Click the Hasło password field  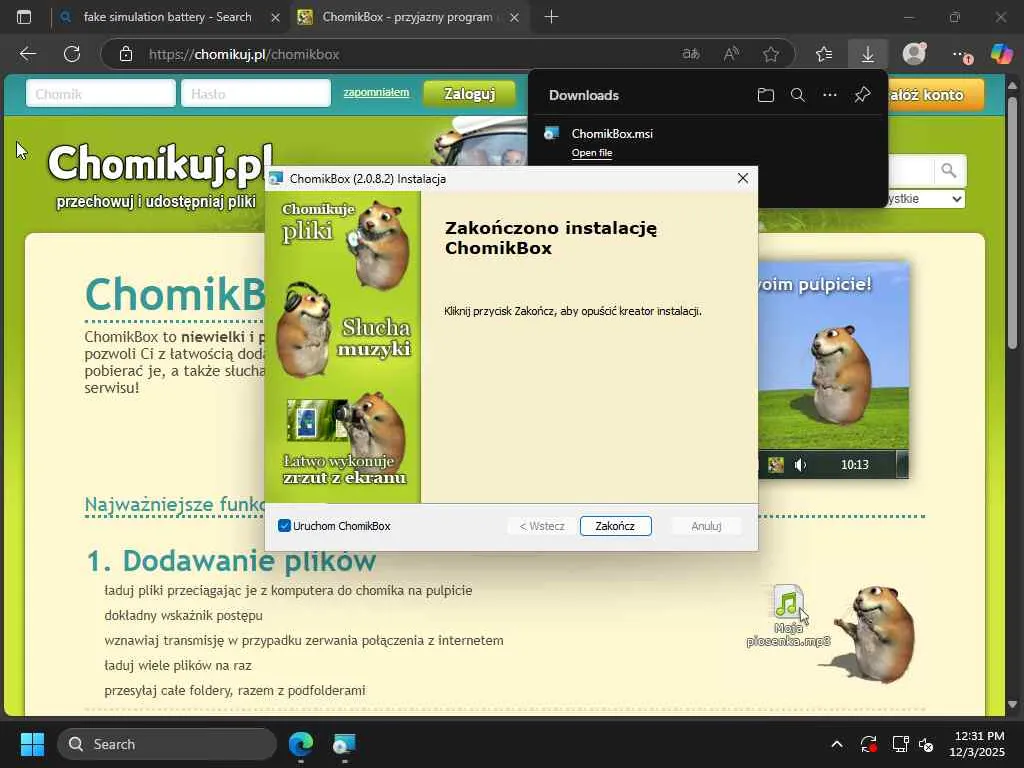pyautogui.click(x=256, y=93)
